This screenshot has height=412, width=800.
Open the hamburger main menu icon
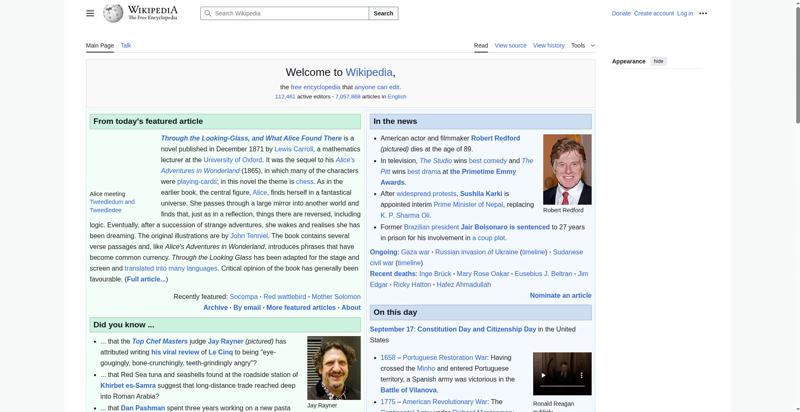pyautogui.click(x=90, y=13)
